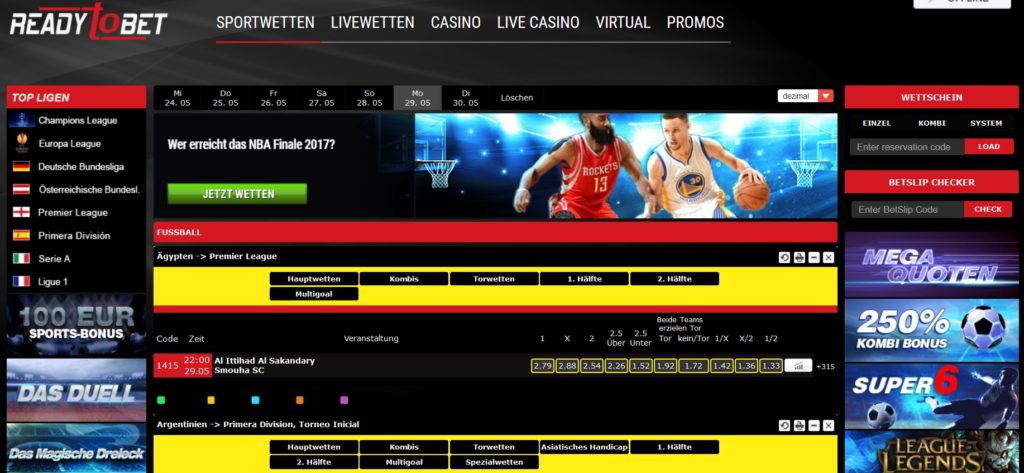Open the Sportwetten menu
This screenshot has height=473, width=1024.
point(265,23)
